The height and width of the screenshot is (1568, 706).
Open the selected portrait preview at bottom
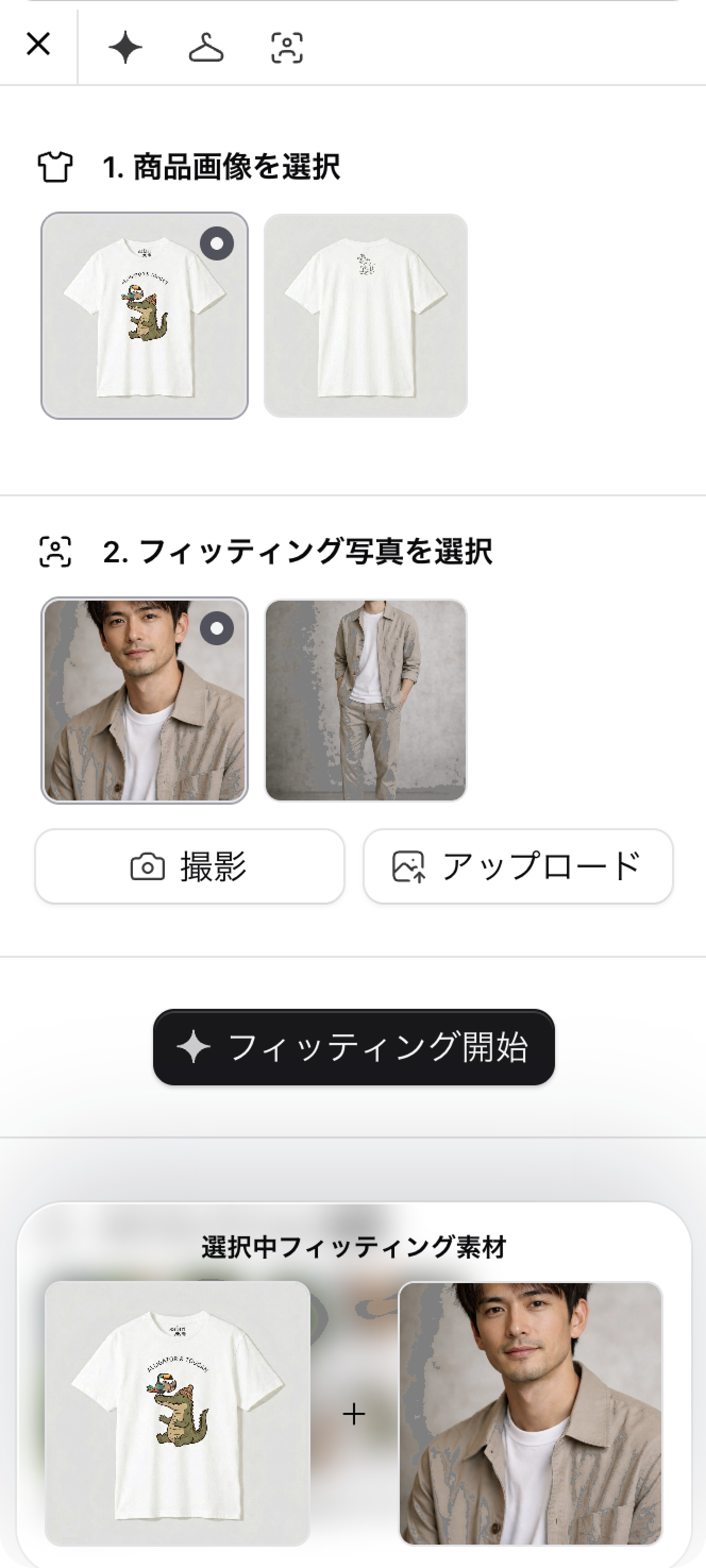click(x=530, y=1413)
